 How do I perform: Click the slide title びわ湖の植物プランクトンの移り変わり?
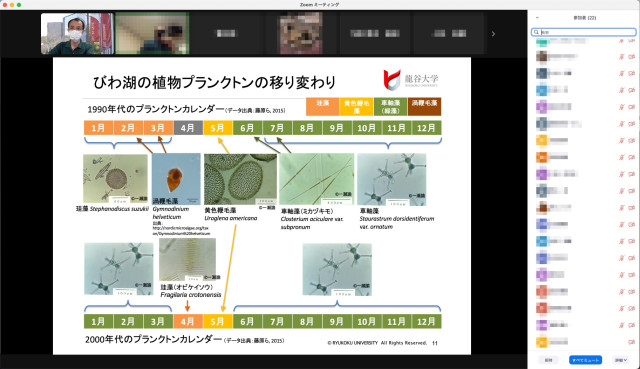tap(214, 82)
